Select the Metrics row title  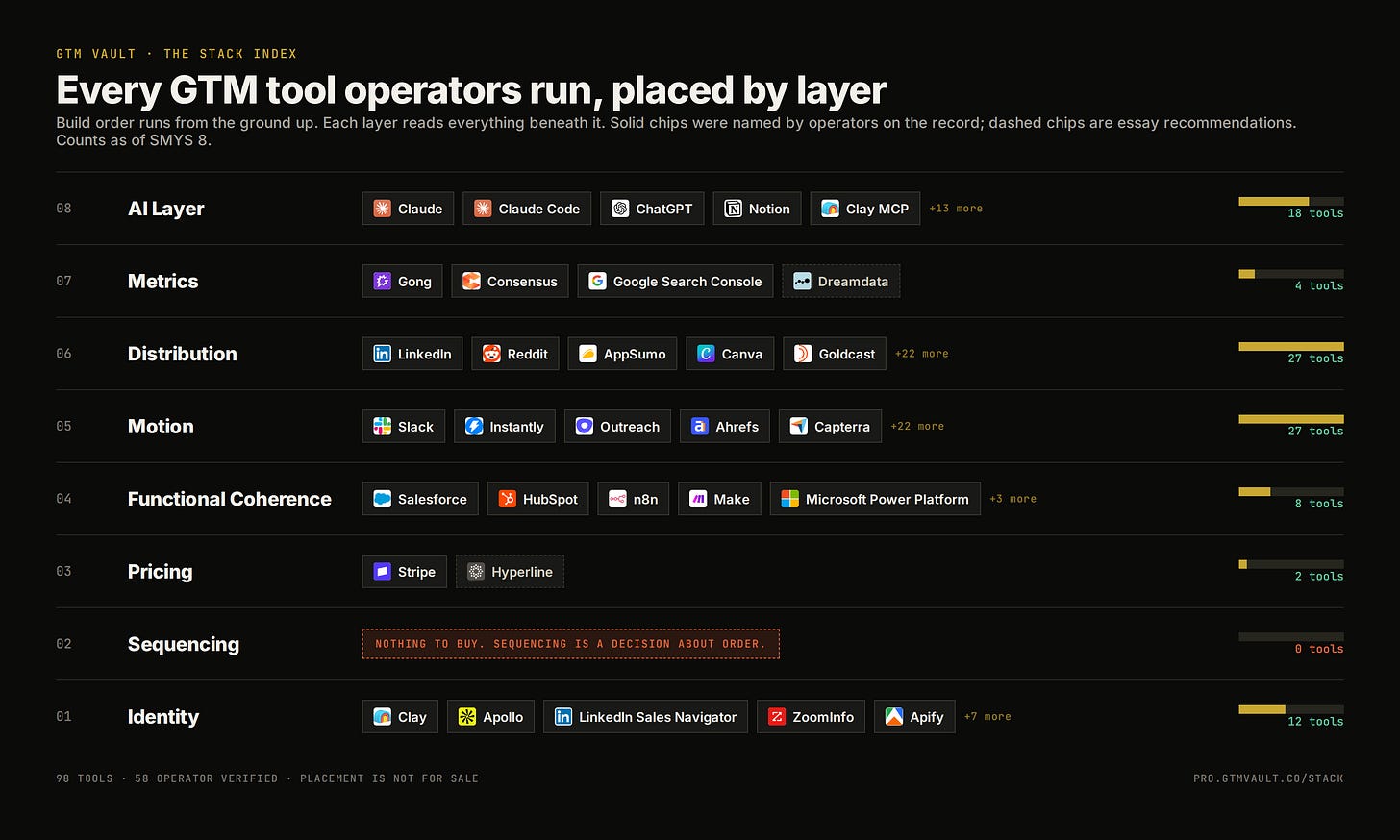click(x=162, y=281)
